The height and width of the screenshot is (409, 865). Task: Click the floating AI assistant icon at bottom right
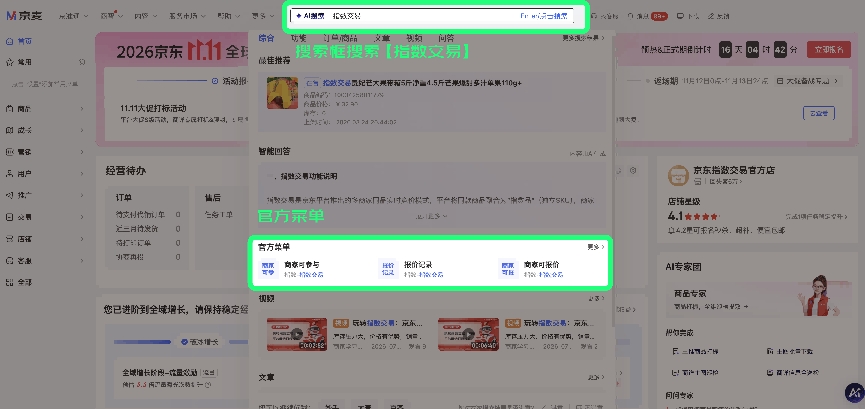855,392
